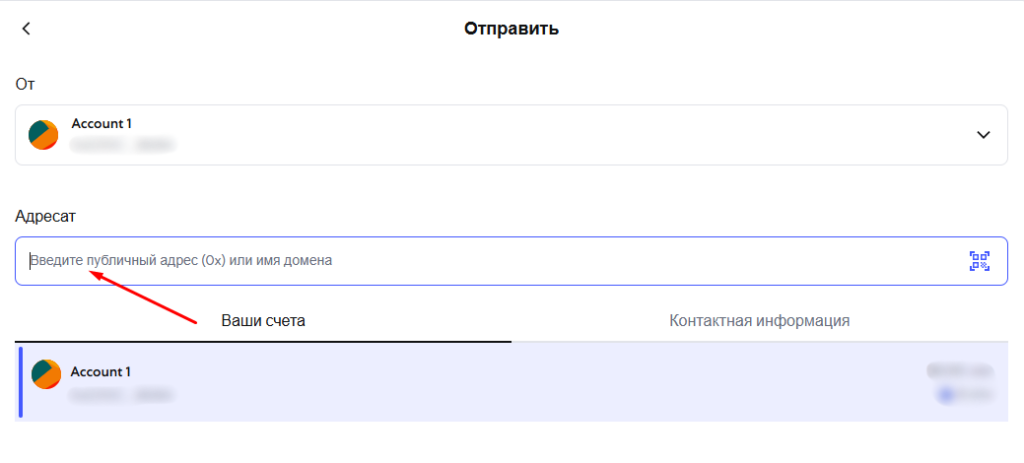Click the blue selection bar beside Account 1

(21, 382)
